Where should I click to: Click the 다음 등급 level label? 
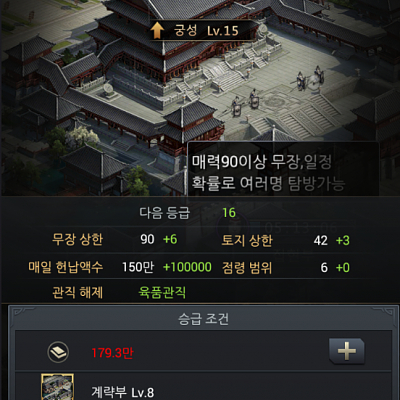tap(164, 212)
